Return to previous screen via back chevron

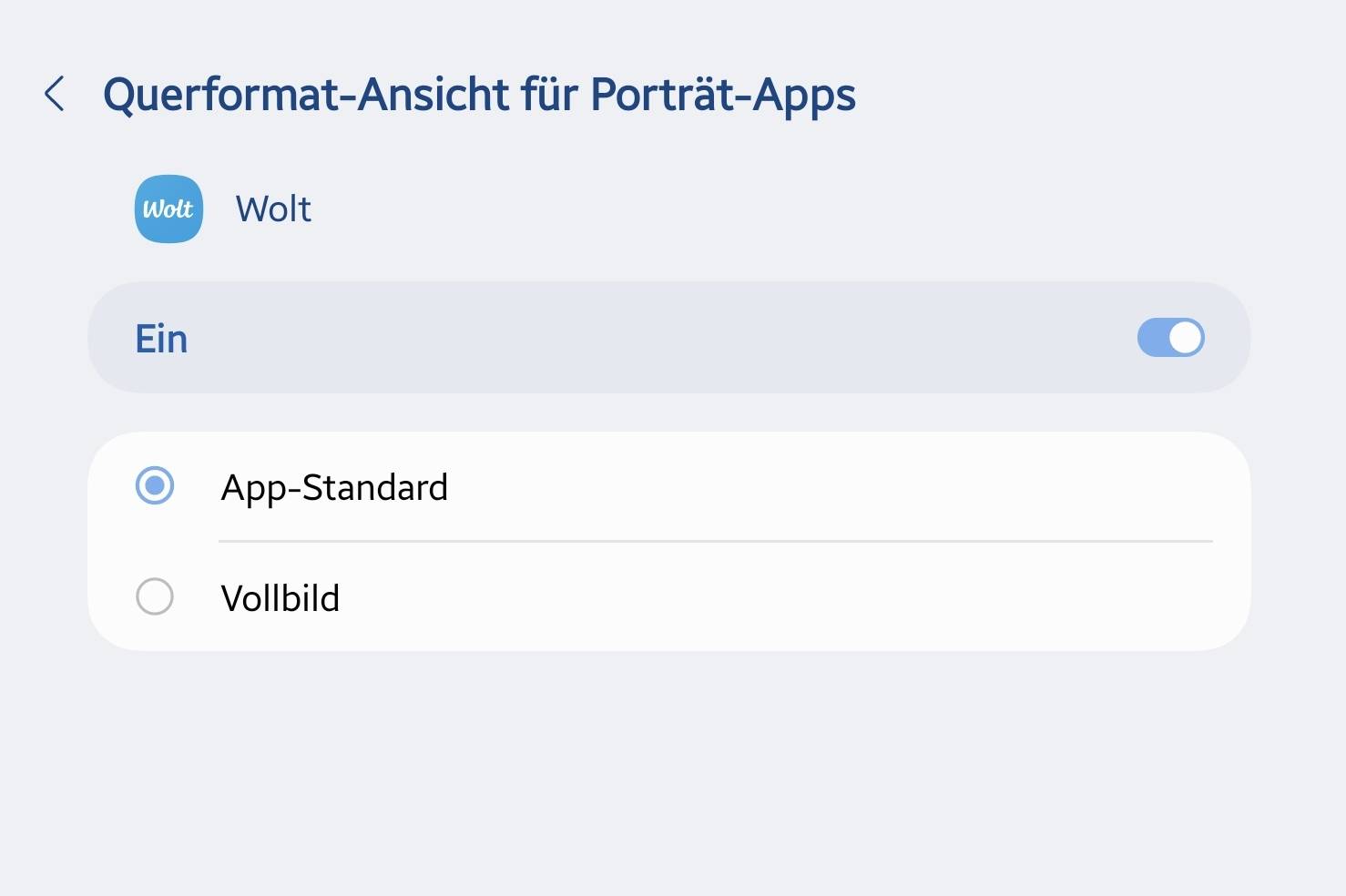tap(55, 94)
